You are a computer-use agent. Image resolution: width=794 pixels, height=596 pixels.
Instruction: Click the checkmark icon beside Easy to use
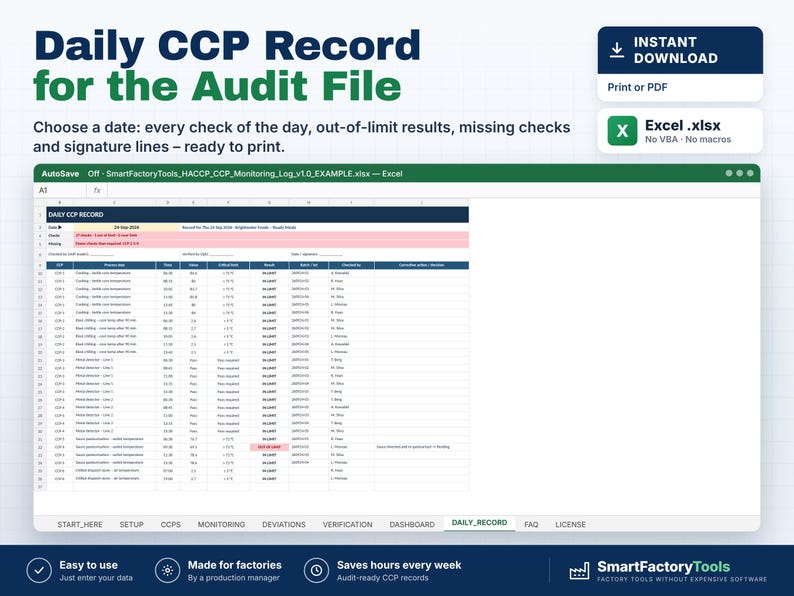click(x=39, y=571)
